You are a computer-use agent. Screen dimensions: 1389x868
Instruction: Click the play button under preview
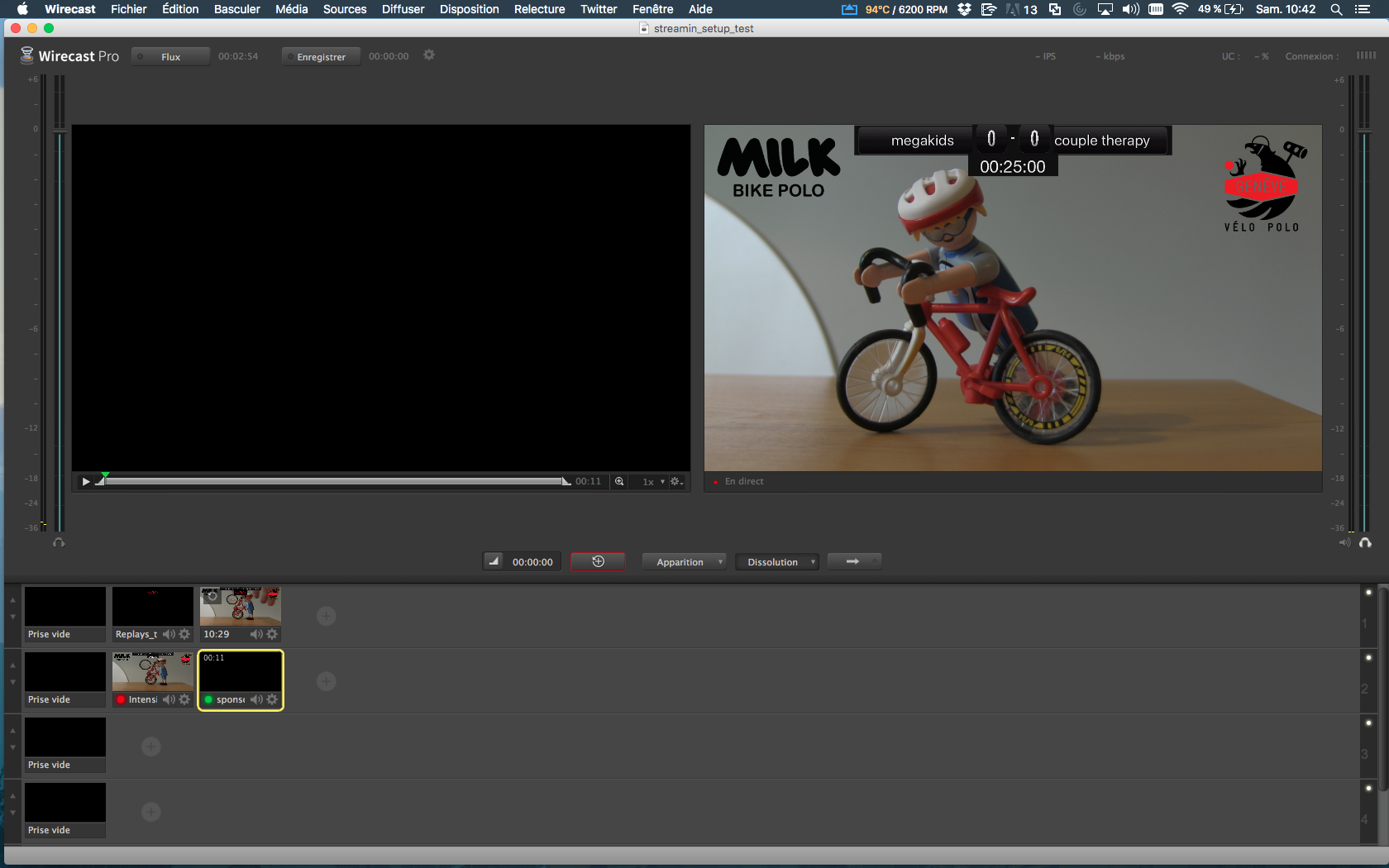pyautogui.click(x=86, y=481)
